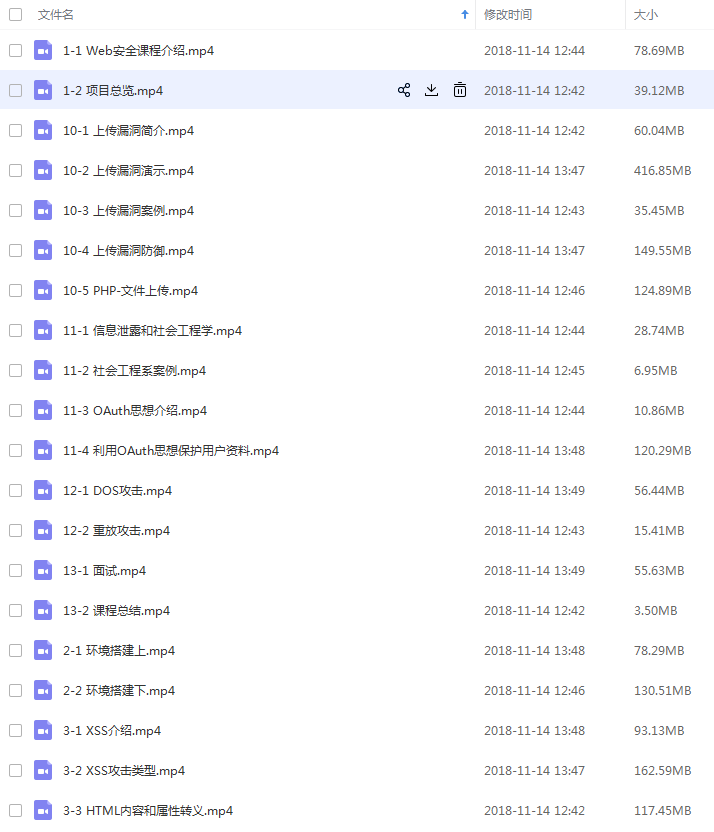Click video icon of 10-4 上传漏洞防御.mp4

point(43,250)
